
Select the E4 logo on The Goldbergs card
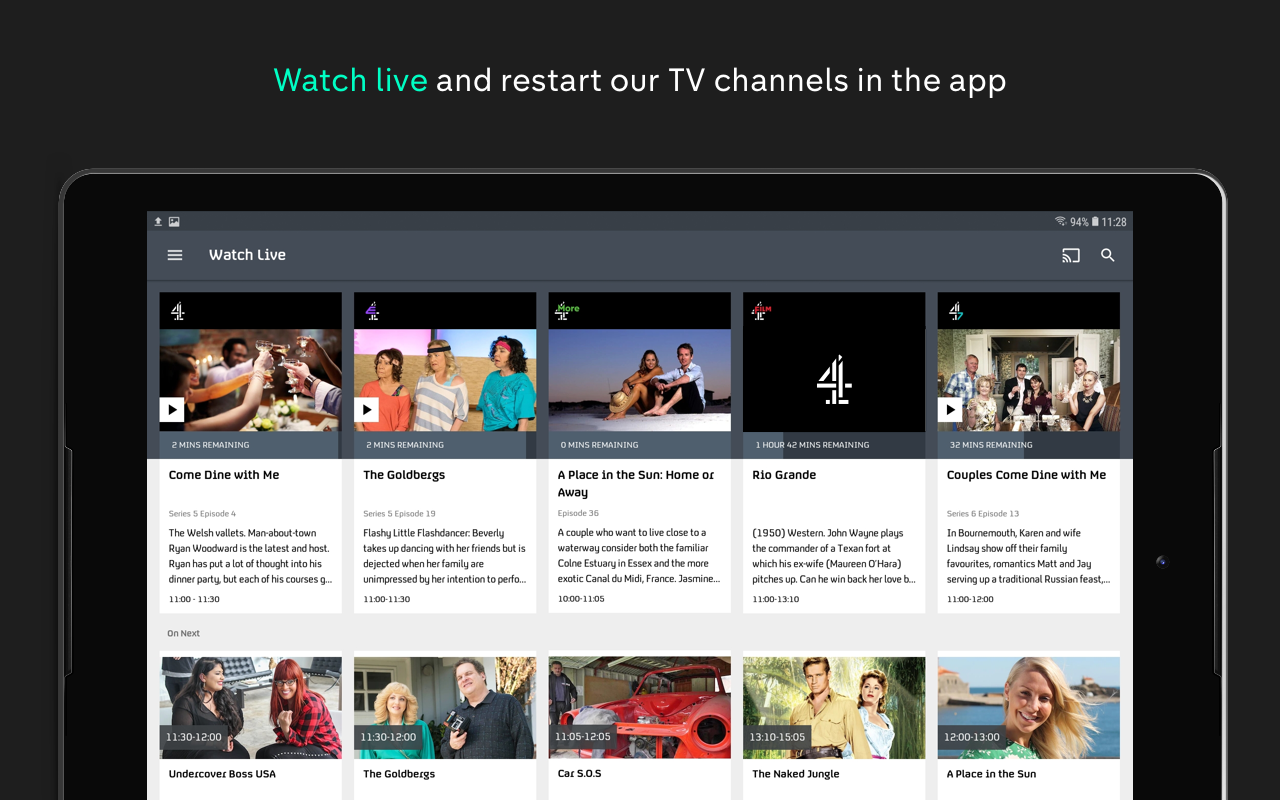click(371, 310)
